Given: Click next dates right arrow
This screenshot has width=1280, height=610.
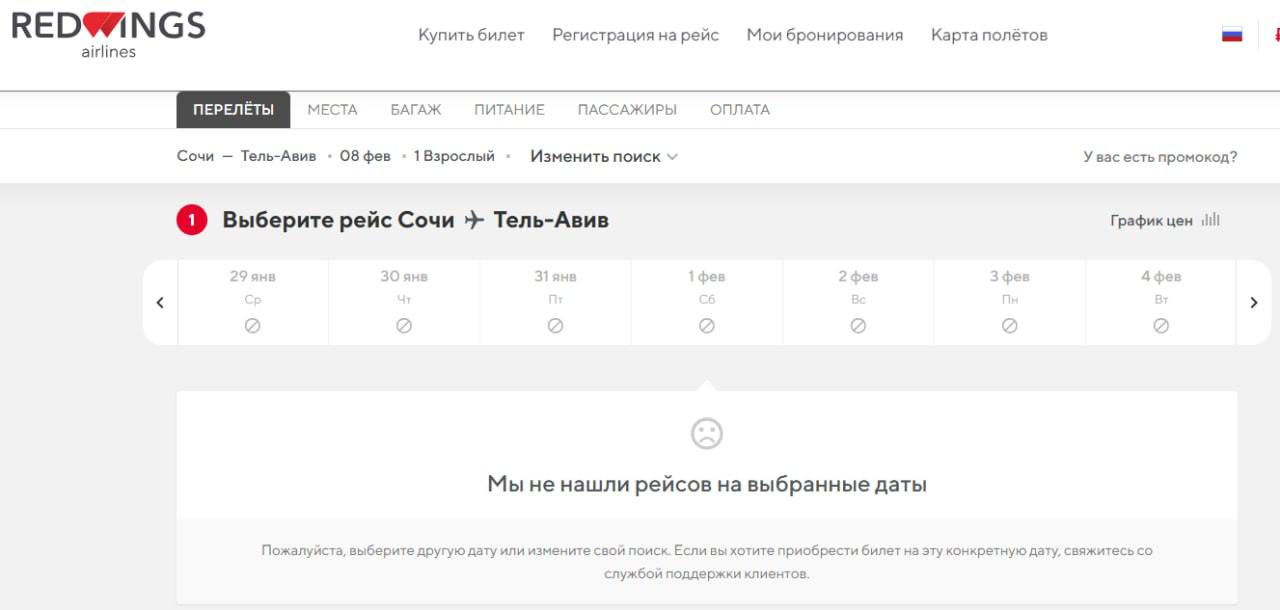Looking at the screenshot, I should pyautogui.click(x=1254, y=303).
